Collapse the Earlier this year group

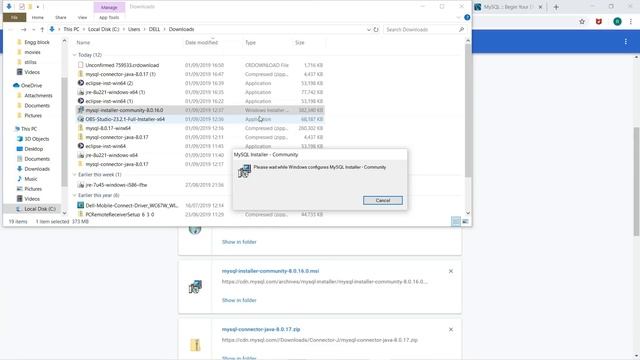74,196
